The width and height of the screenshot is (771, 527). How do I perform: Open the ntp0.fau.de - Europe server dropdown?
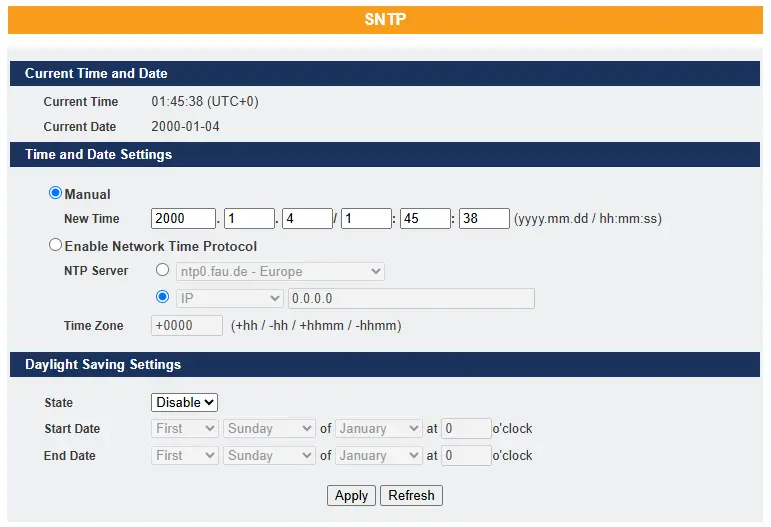click(280, 271)
